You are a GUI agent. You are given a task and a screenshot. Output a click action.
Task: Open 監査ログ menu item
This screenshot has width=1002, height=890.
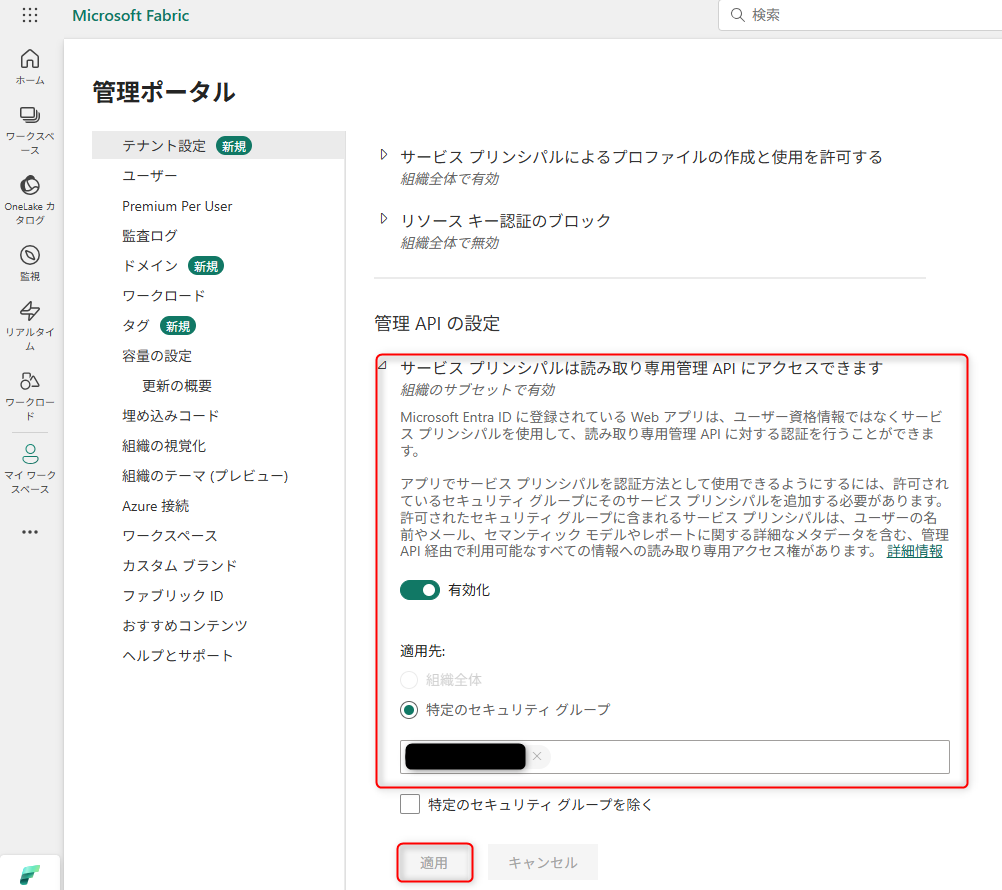pos(150,236)
